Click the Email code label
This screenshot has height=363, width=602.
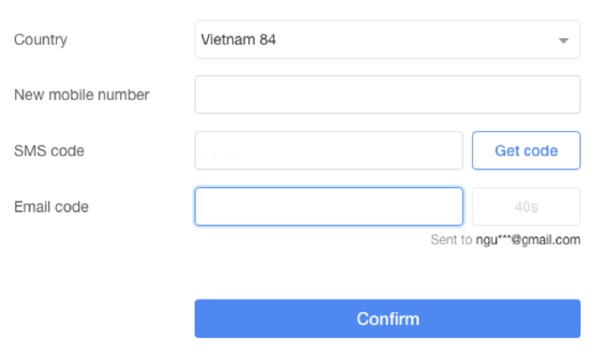point(51,207)
